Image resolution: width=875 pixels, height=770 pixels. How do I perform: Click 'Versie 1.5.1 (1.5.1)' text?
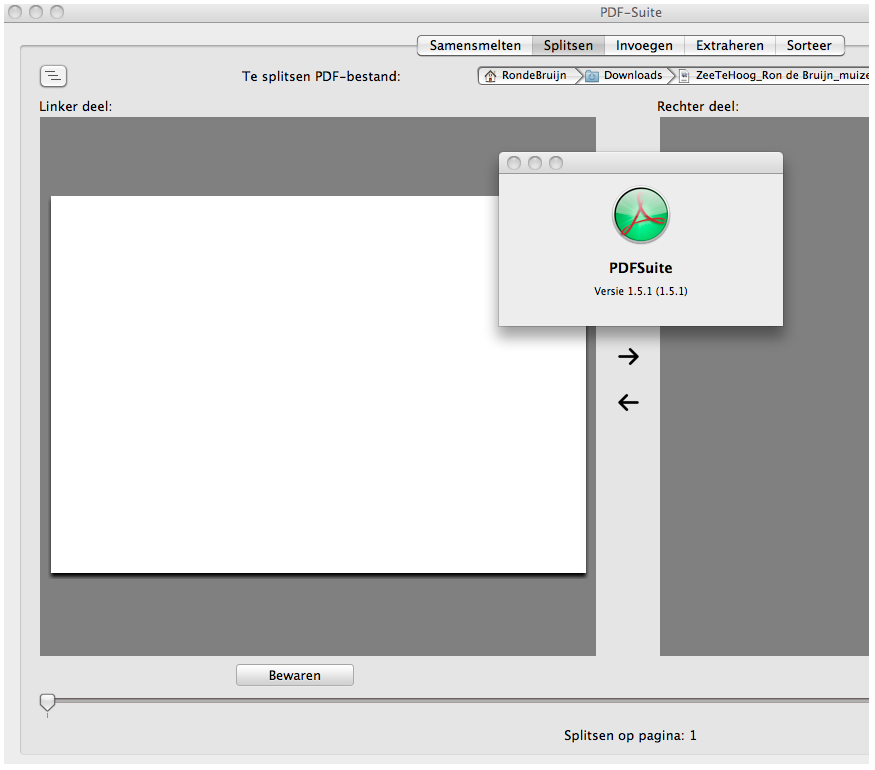click(641, 291)
